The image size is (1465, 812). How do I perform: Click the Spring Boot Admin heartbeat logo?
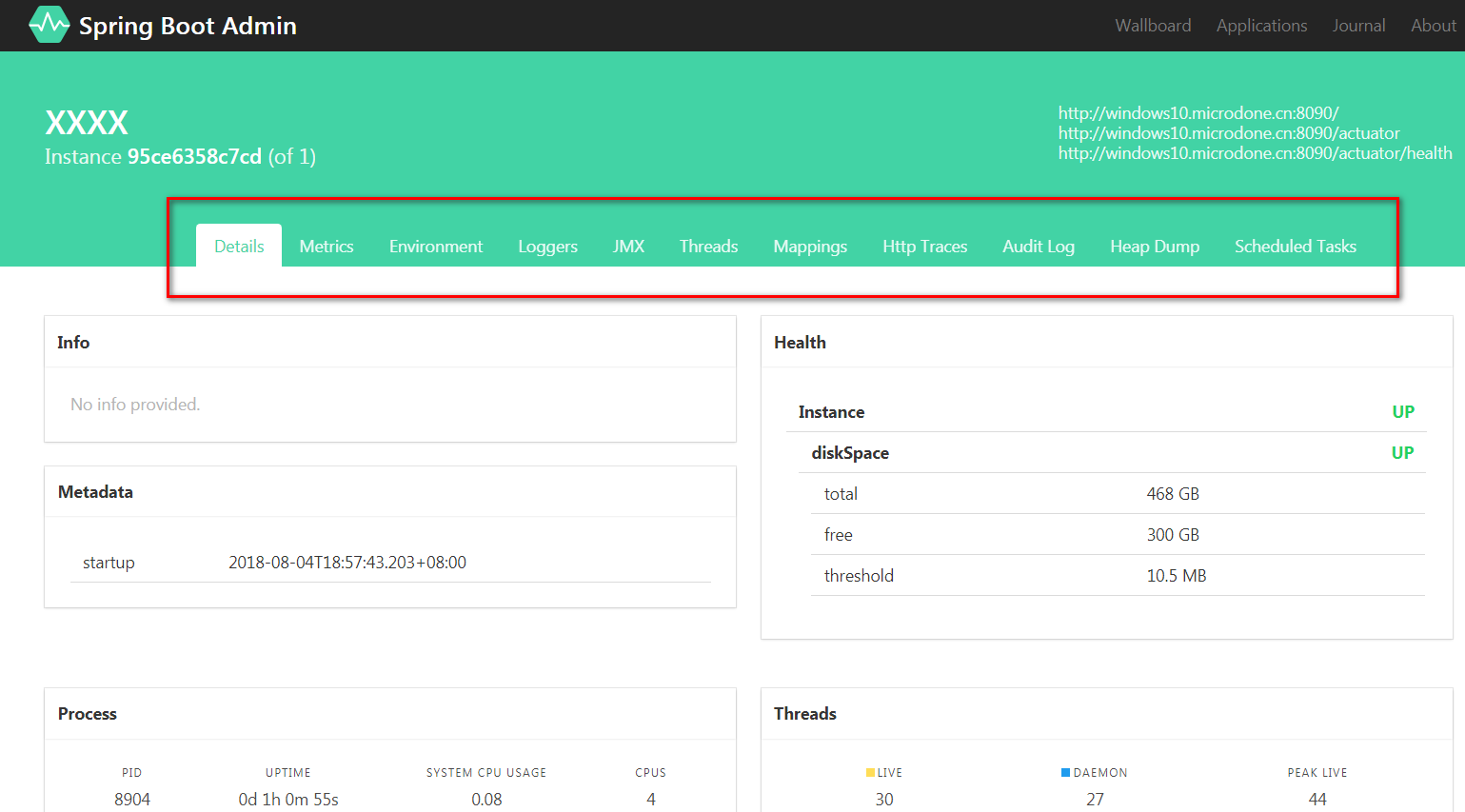(x=49, y=25)
